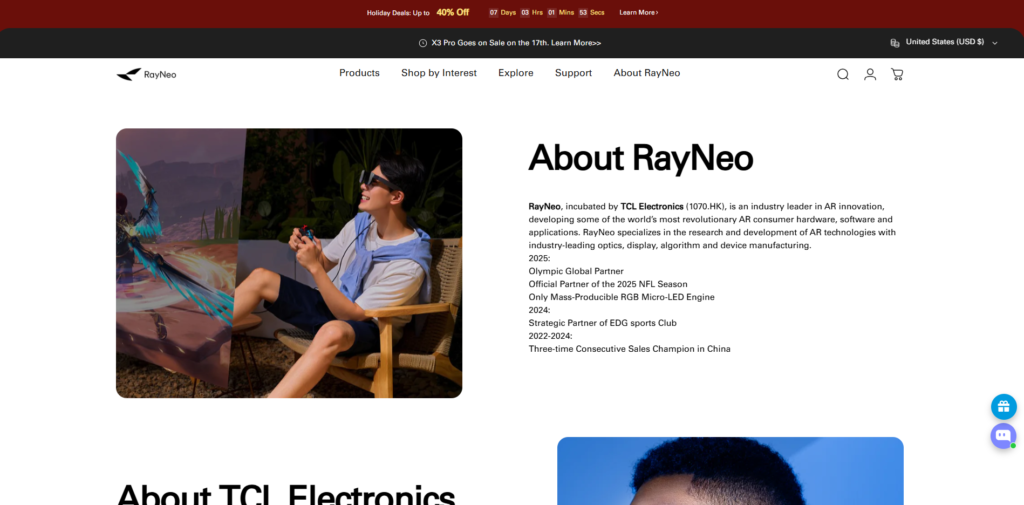1024x505 pixels.
Task: Click Only Mass-Producible RGB Micro-LED Engine line
Action: [622, 297]
